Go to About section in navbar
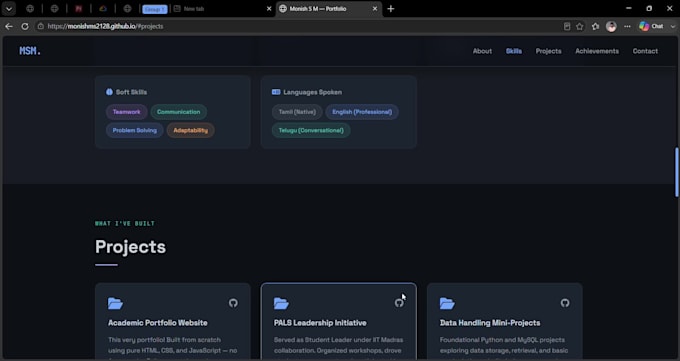Screen dimensions: 680x361 tap(482, 51)
